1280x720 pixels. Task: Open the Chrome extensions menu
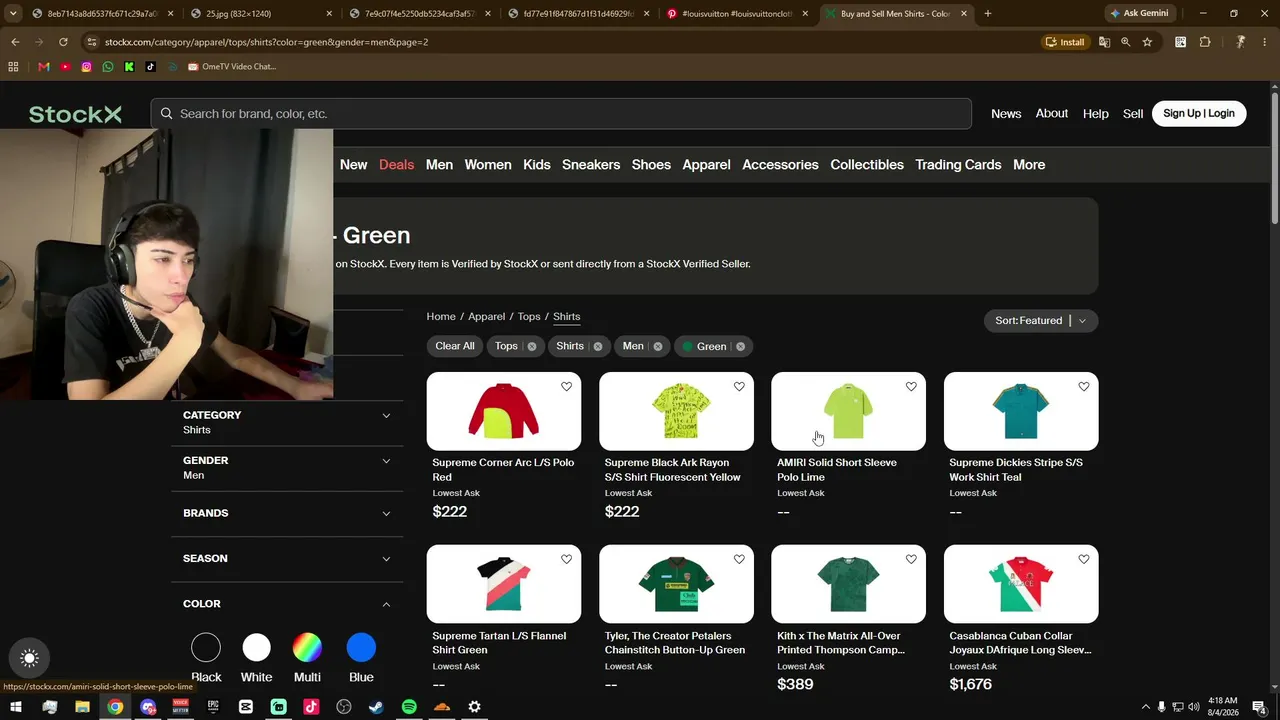1205,42
